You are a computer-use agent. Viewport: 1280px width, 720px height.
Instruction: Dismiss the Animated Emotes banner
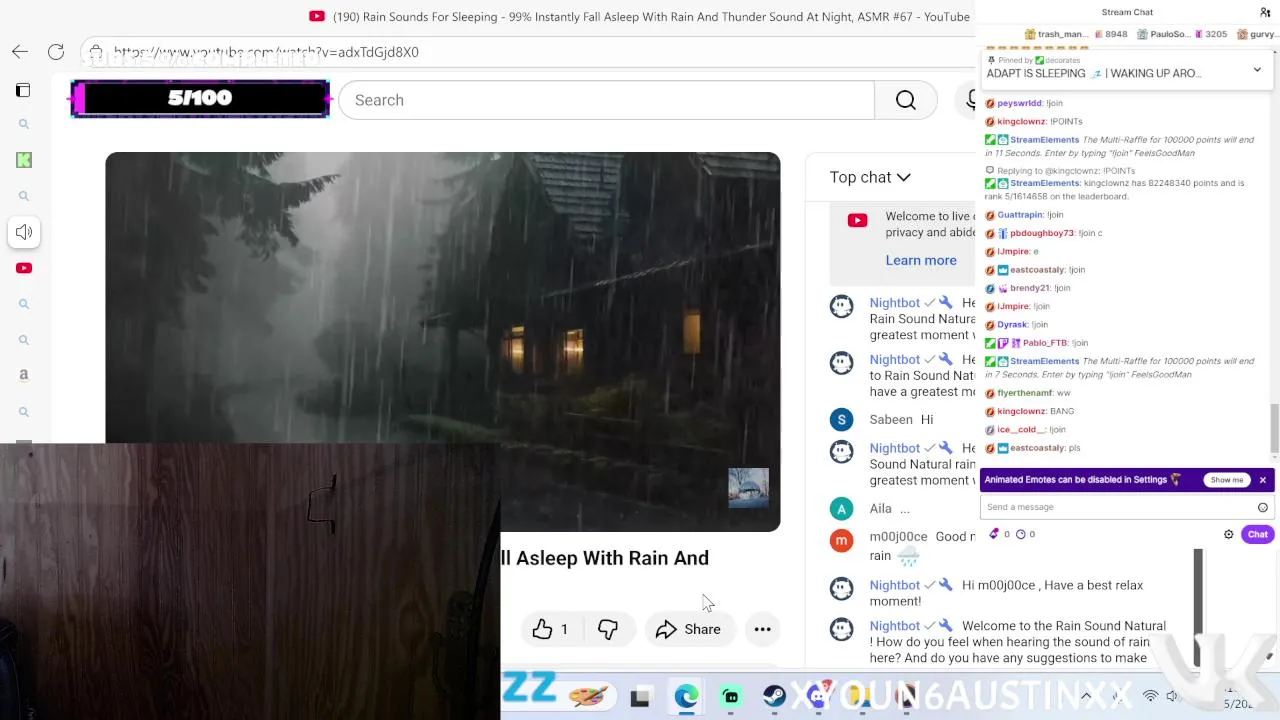[1263, 480]
